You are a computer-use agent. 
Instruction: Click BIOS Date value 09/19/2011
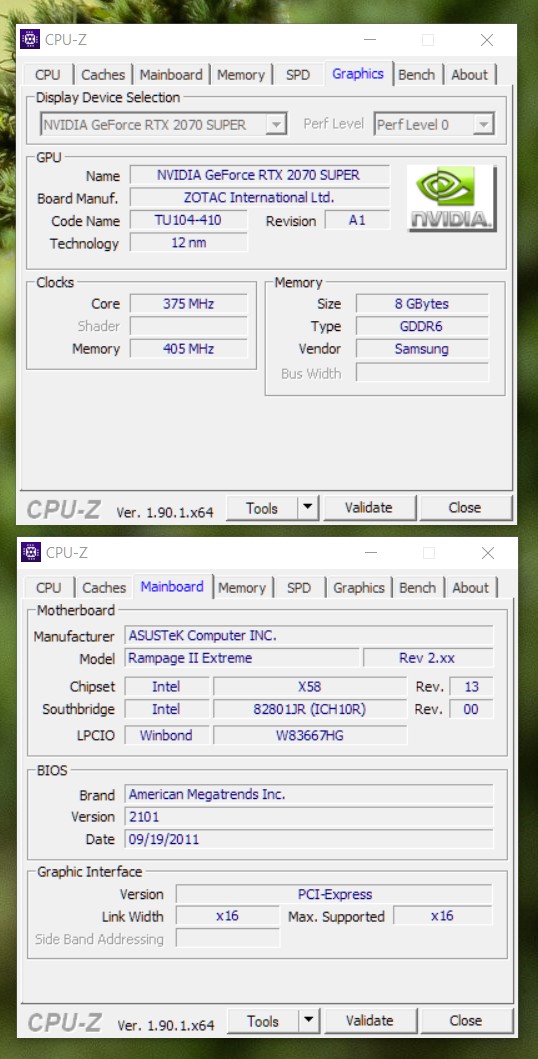point(309,840)
